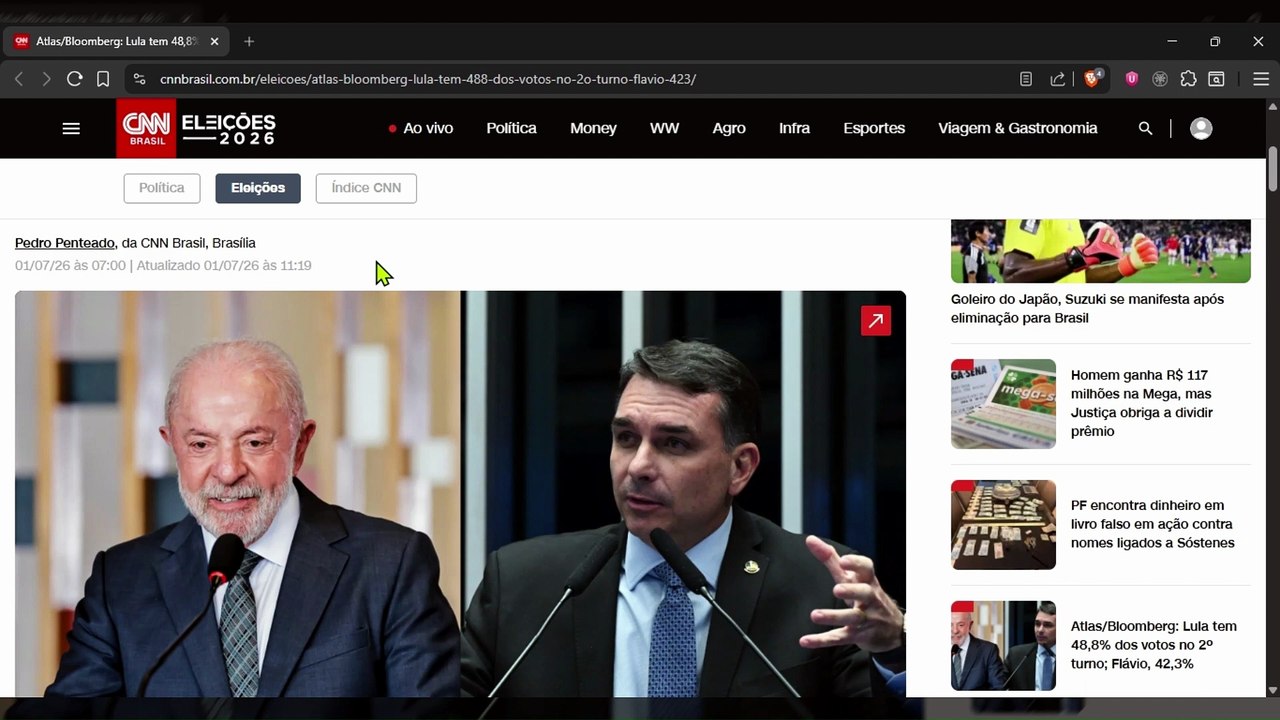Close the Atlas/Bloomberg tab
This screenshot has height=720, width=1280.
[x=214, y=41]
